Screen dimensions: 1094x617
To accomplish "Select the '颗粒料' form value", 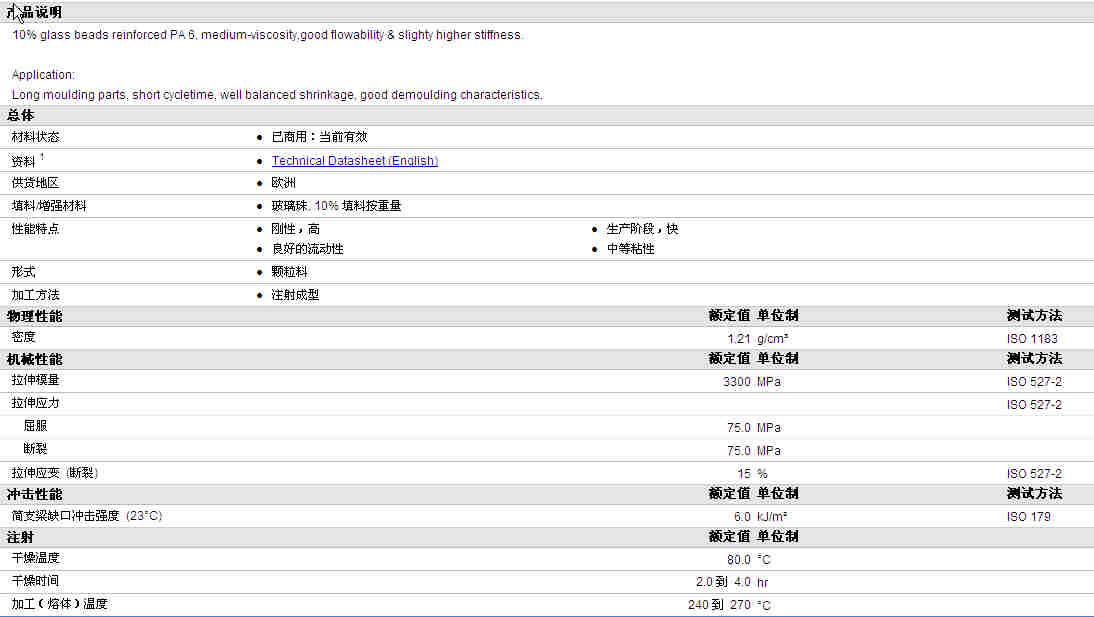I will 290,272.
